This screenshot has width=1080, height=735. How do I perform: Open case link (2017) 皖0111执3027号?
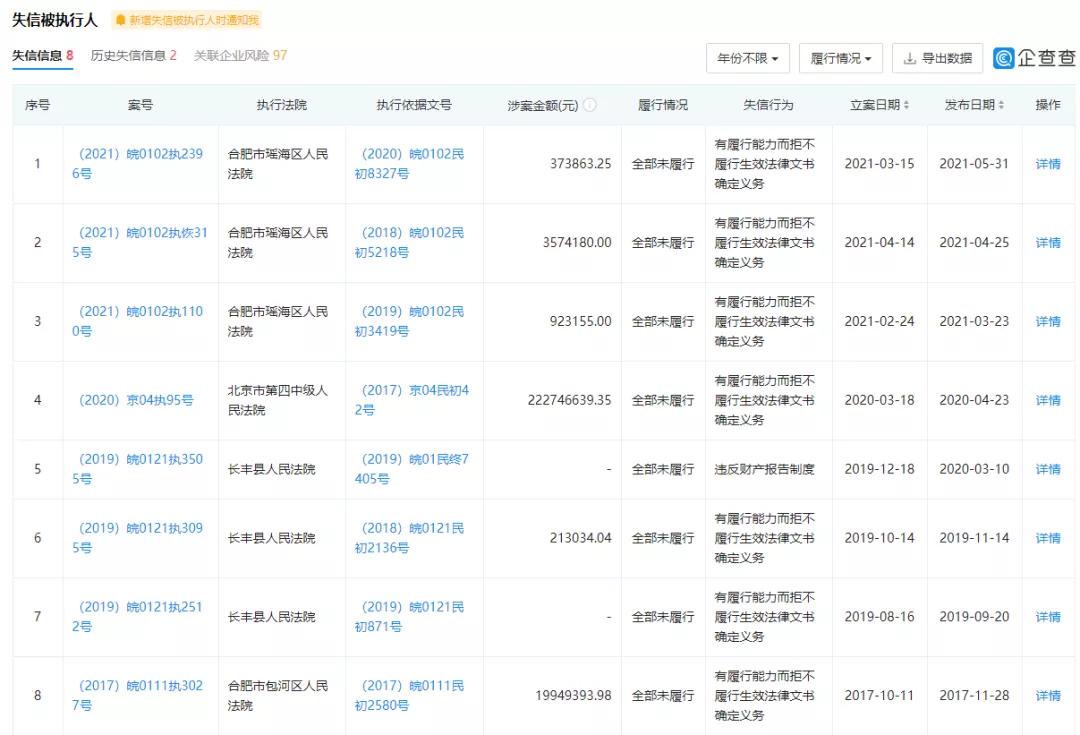pyautogui.click(x=141, y=696)
